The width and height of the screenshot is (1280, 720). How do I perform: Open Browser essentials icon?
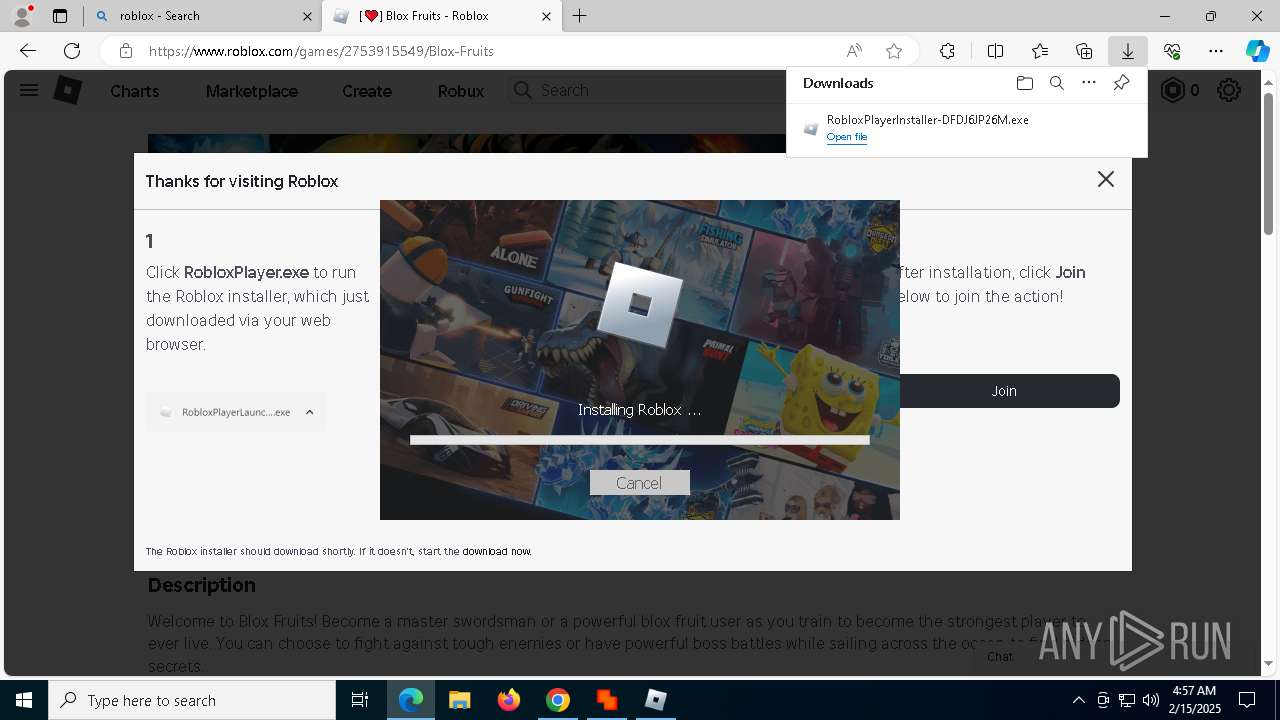[x=1172, y=51]
